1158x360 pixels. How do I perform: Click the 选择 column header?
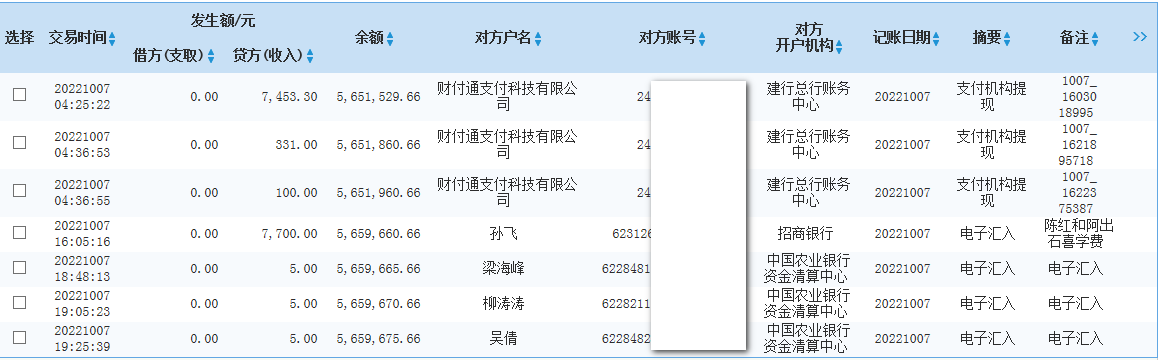click(x=19, y=38)
